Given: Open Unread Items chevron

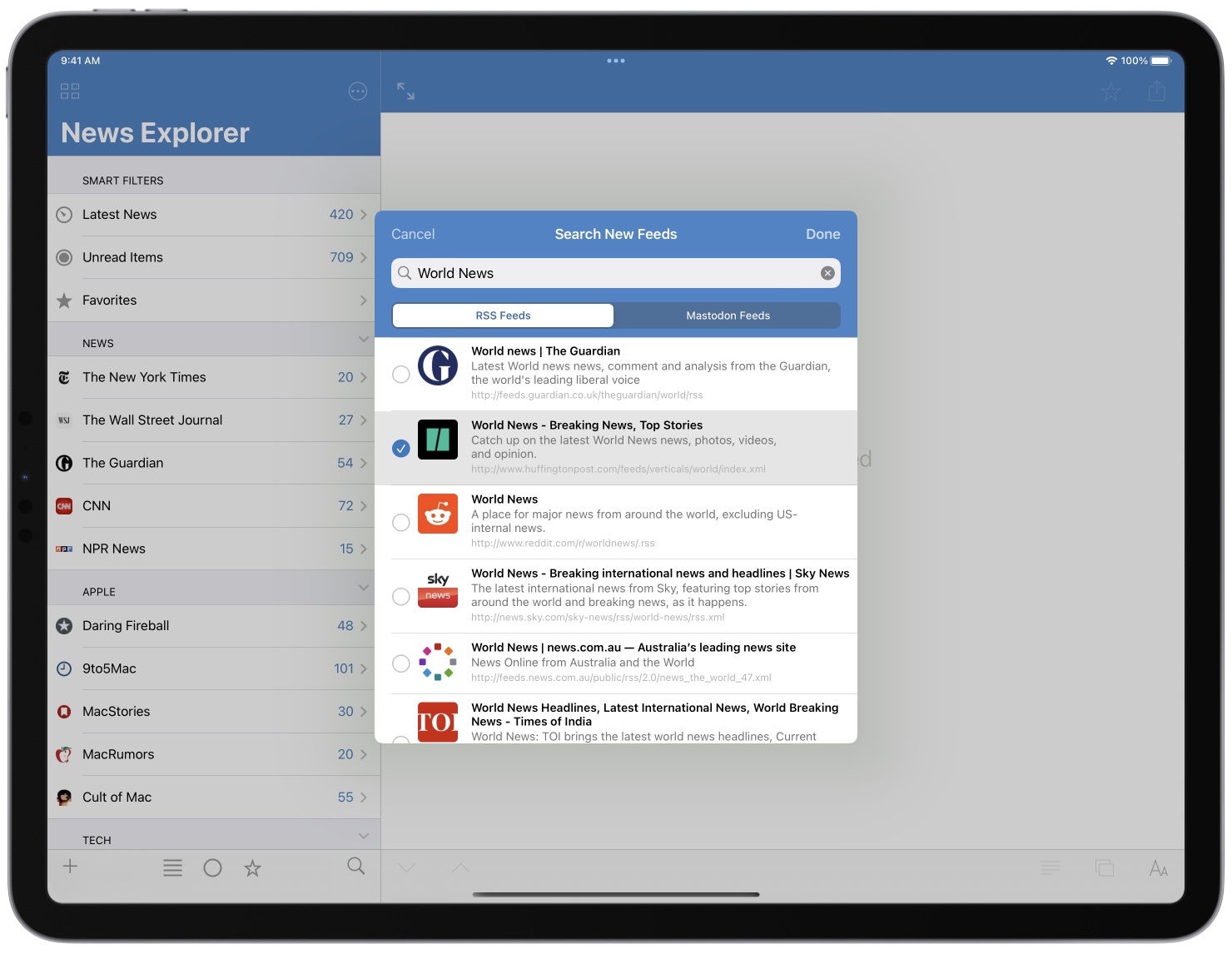Looking at the screenshot, I should (364, 257).
